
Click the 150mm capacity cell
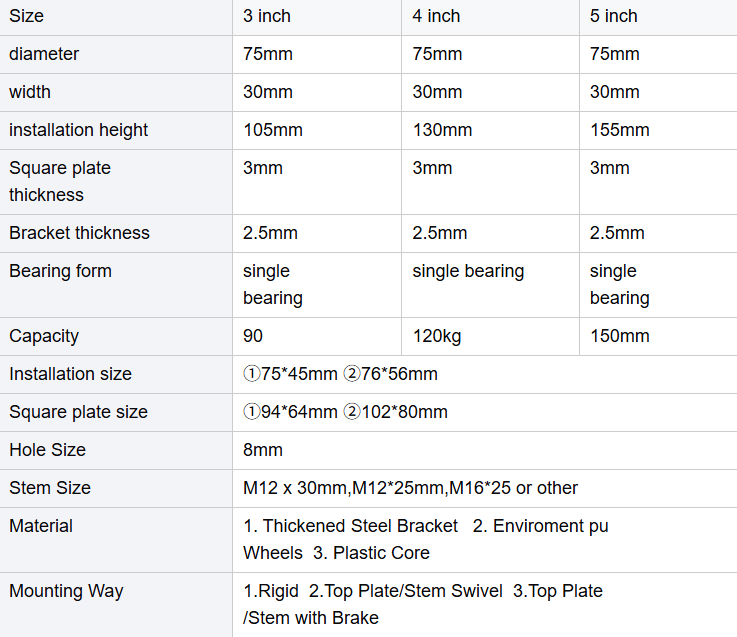[x=658, y=336]
